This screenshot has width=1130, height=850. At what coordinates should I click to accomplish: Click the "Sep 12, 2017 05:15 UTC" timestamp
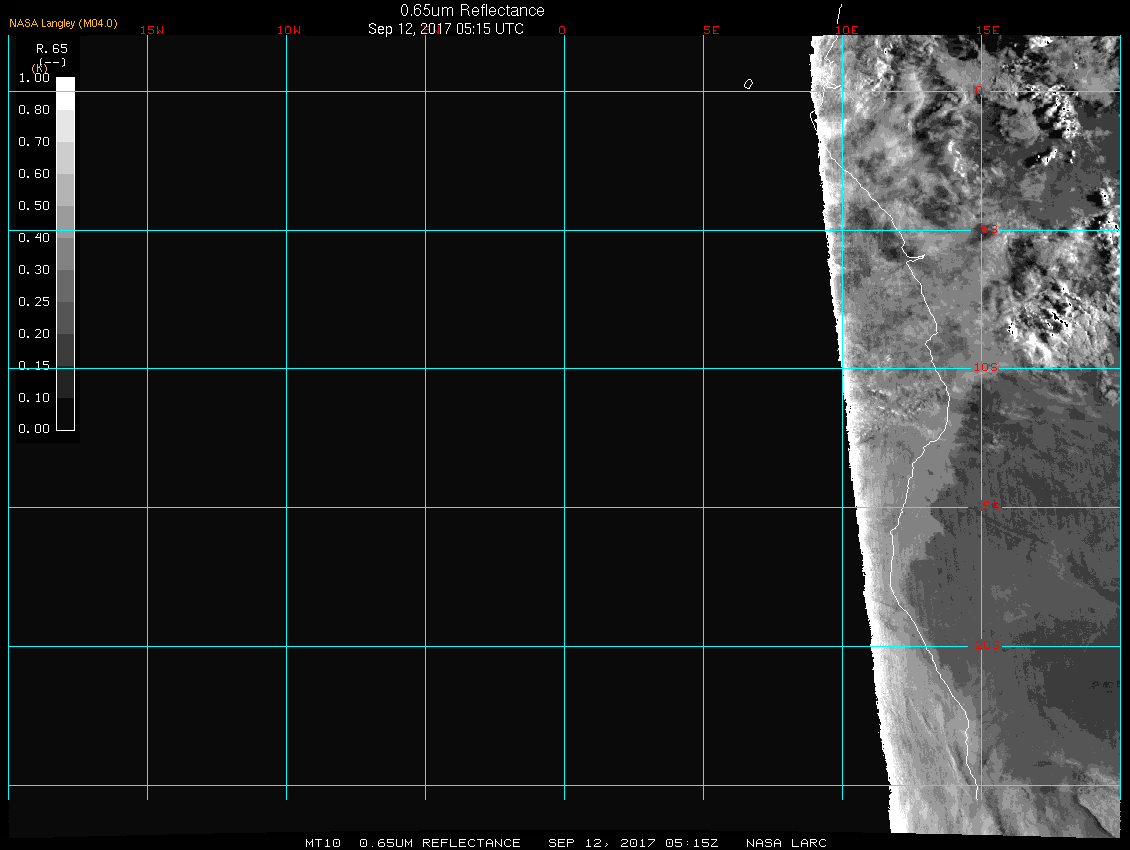click(445, 29)
